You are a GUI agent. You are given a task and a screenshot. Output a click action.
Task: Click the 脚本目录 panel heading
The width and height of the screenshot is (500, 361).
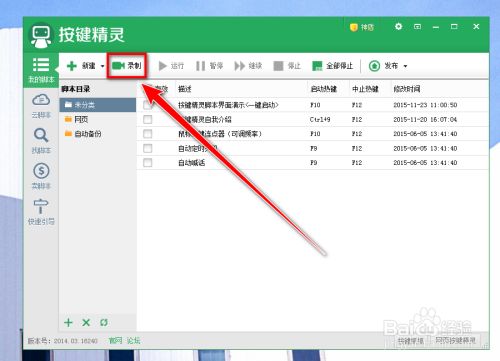76,89
